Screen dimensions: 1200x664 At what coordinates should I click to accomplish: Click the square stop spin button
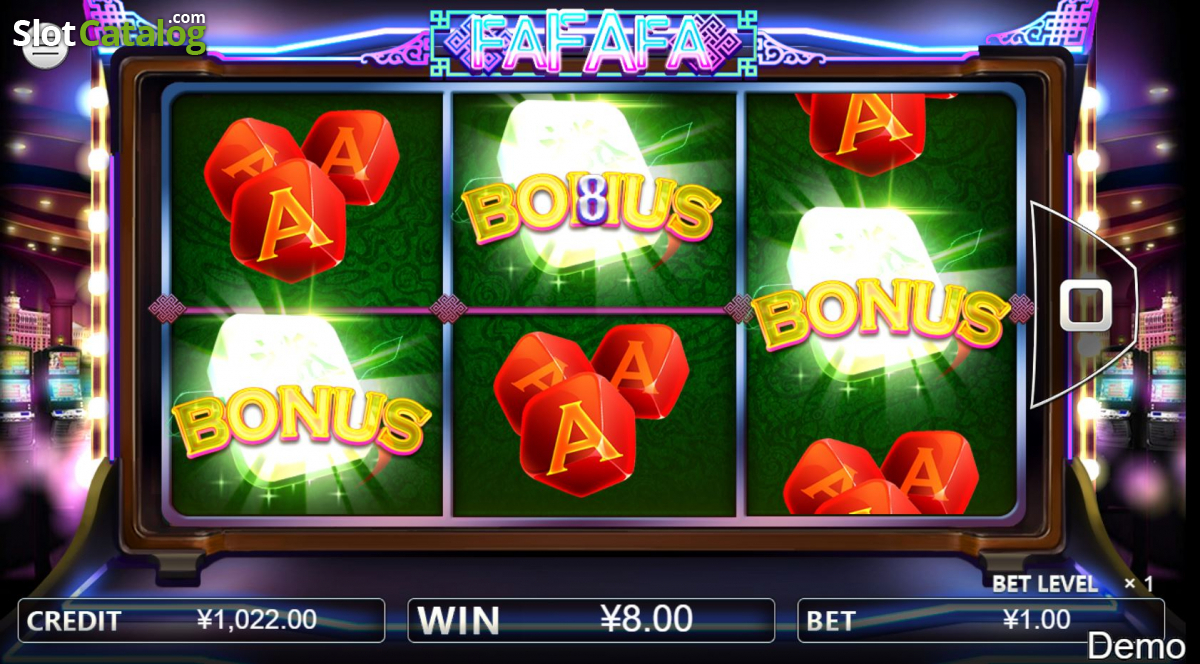coord(1085,305)
